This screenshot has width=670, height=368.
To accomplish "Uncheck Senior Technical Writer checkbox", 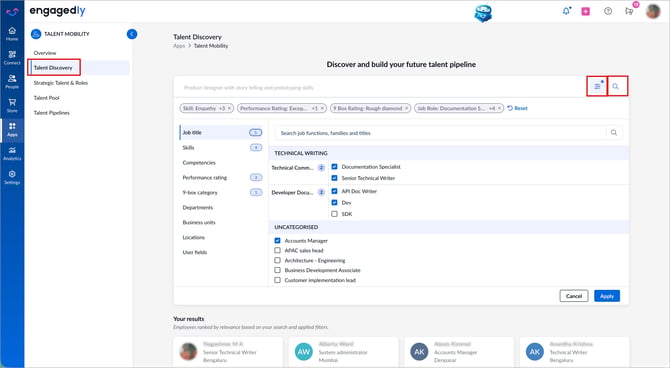I will [335, 178].
